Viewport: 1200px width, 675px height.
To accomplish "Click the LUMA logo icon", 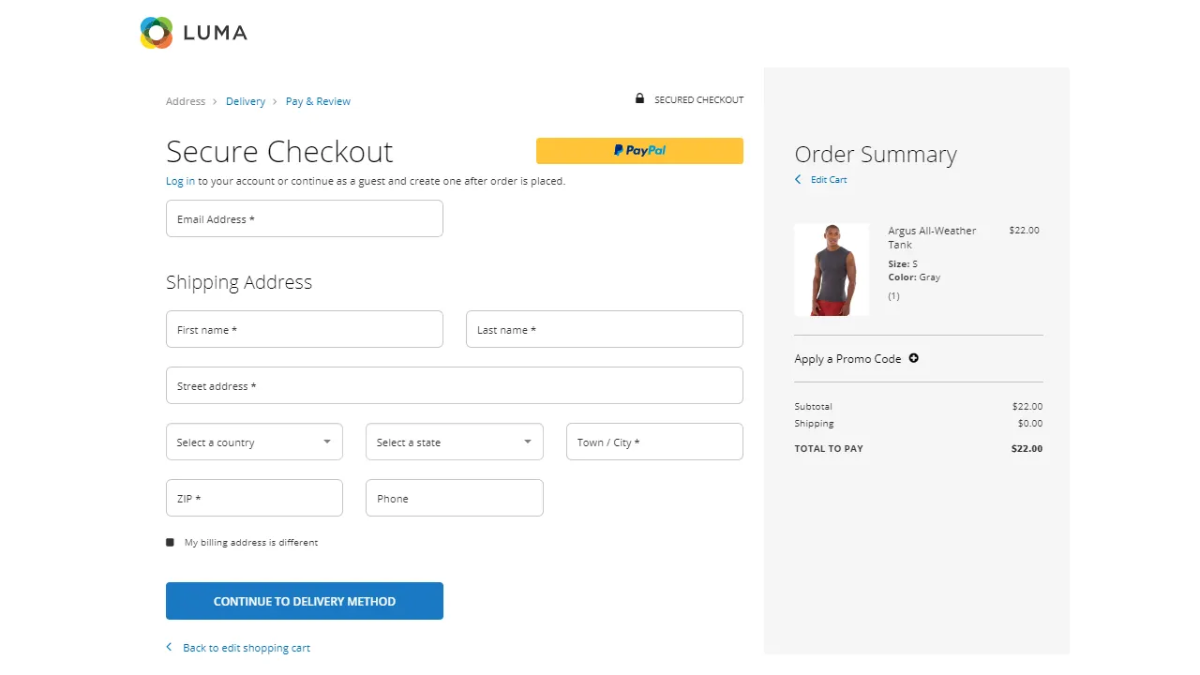I will [157, 33].
